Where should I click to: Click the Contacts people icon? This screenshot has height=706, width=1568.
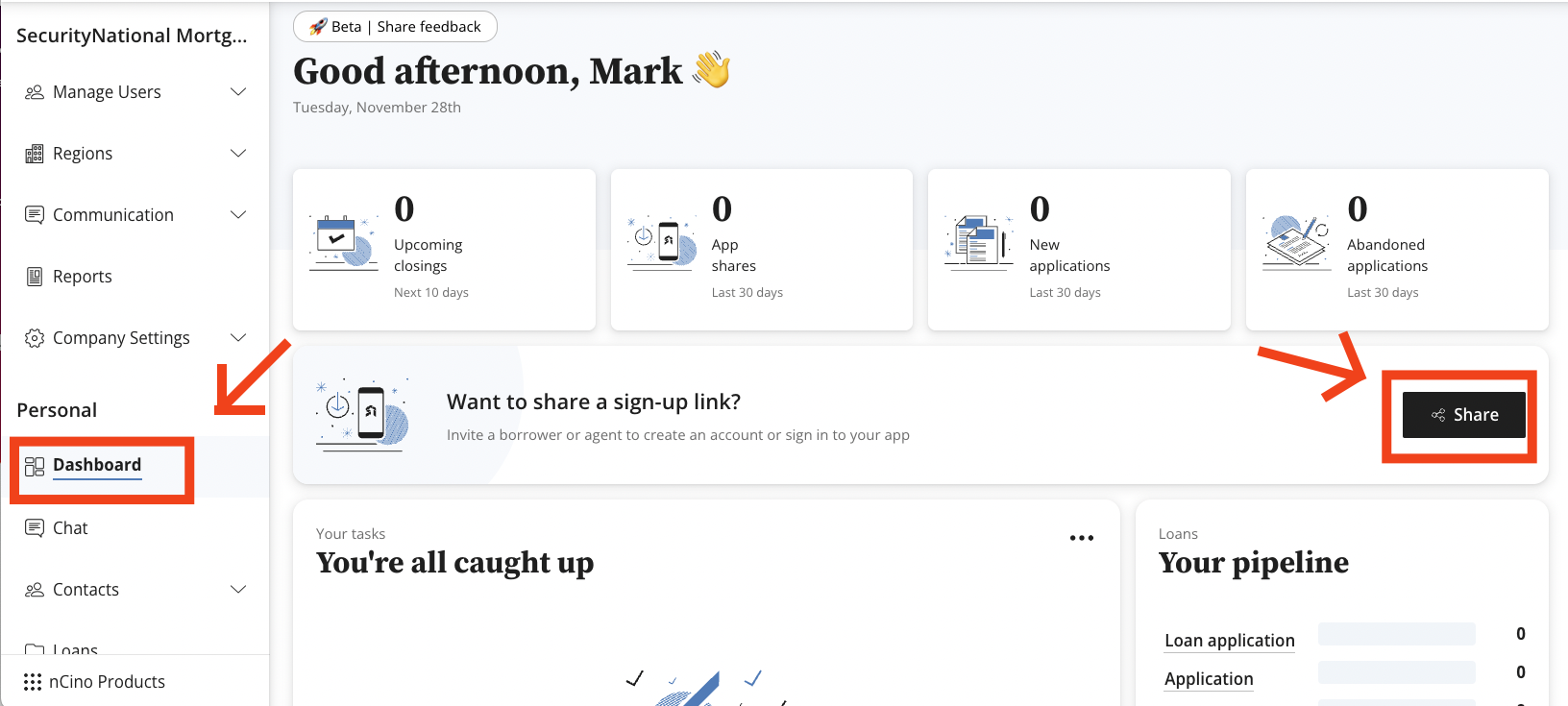[35, 590]
